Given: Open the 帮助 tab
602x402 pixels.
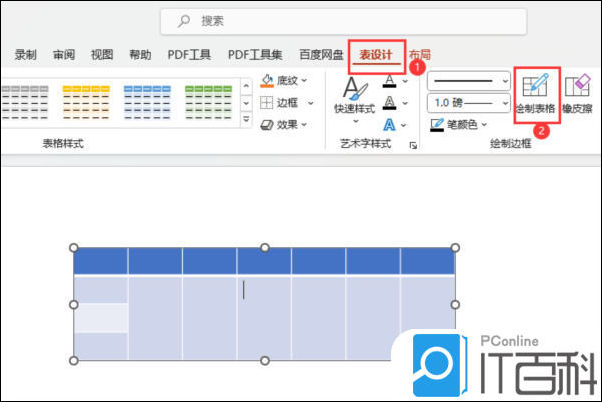Looking at the screenshot, I should [140, 55].
